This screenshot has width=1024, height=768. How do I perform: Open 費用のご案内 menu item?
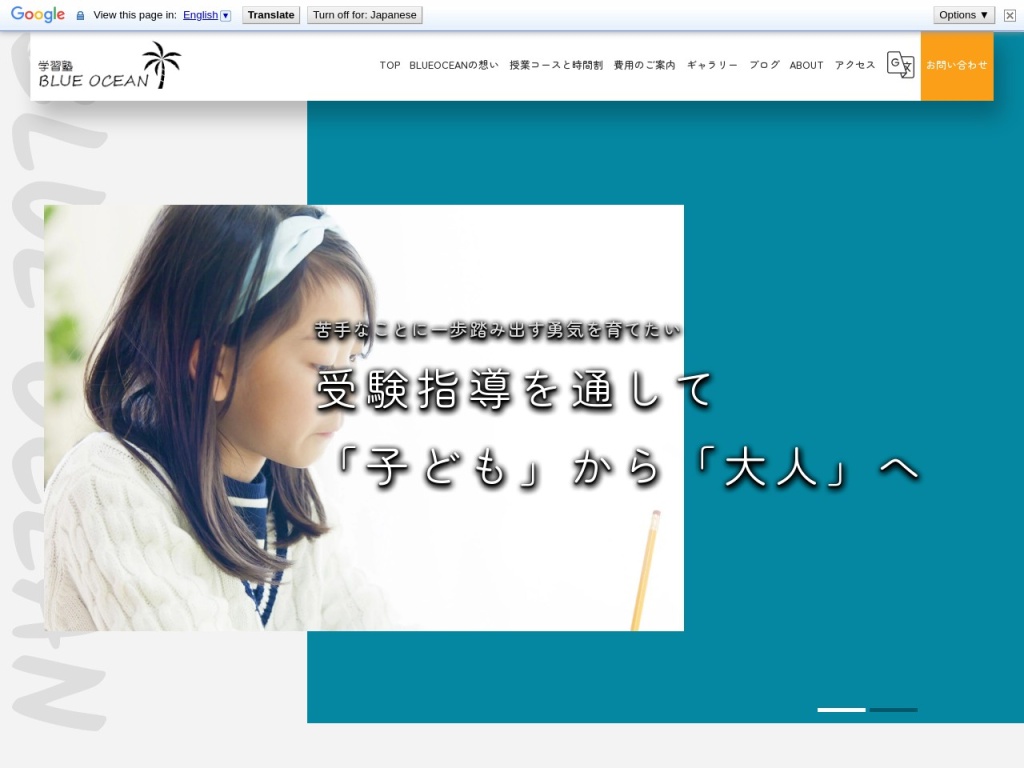644,65
